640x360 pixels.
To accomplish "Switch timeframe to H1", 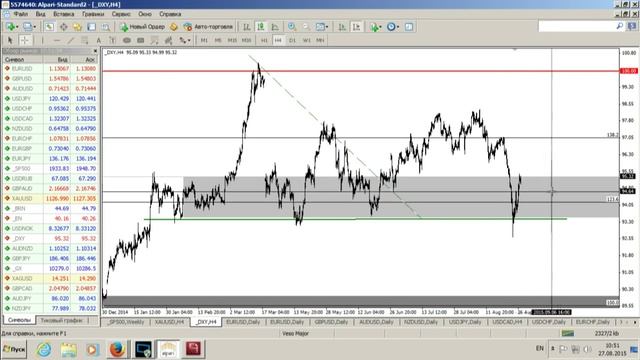I will point(264,40).
